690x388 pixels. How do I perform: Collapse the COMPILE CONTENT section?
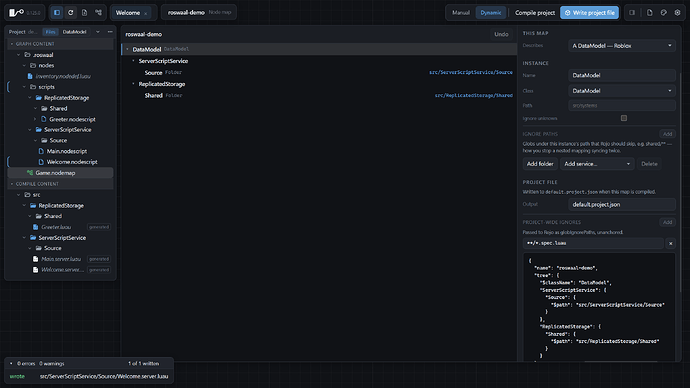pos(12,184)
